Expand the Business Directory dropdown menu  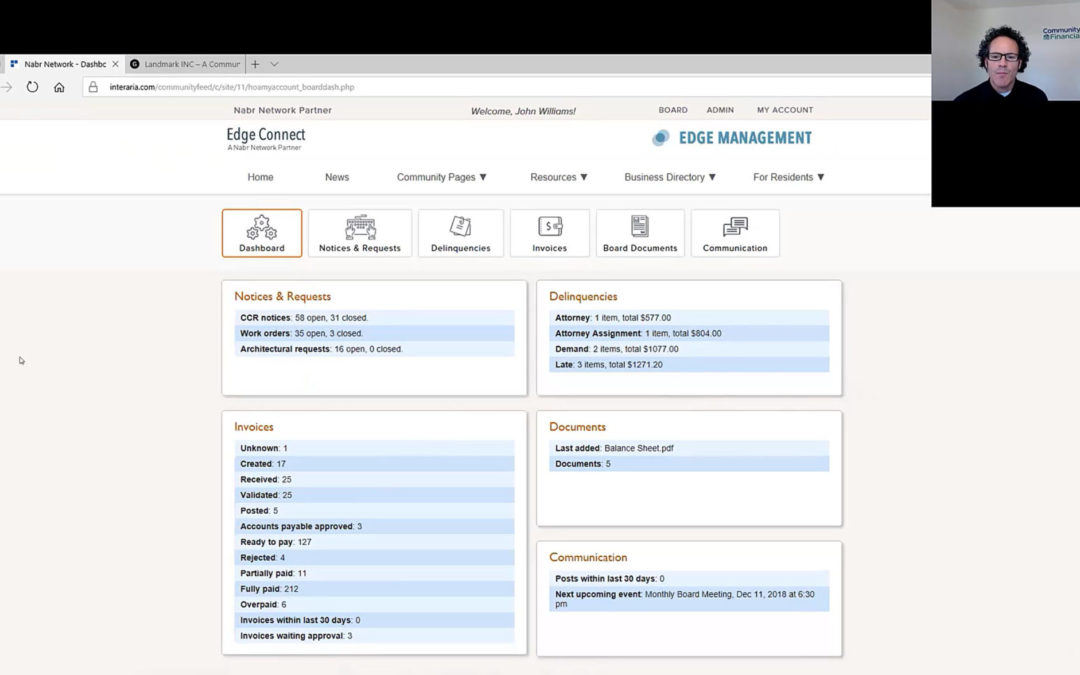click(670, 177)
